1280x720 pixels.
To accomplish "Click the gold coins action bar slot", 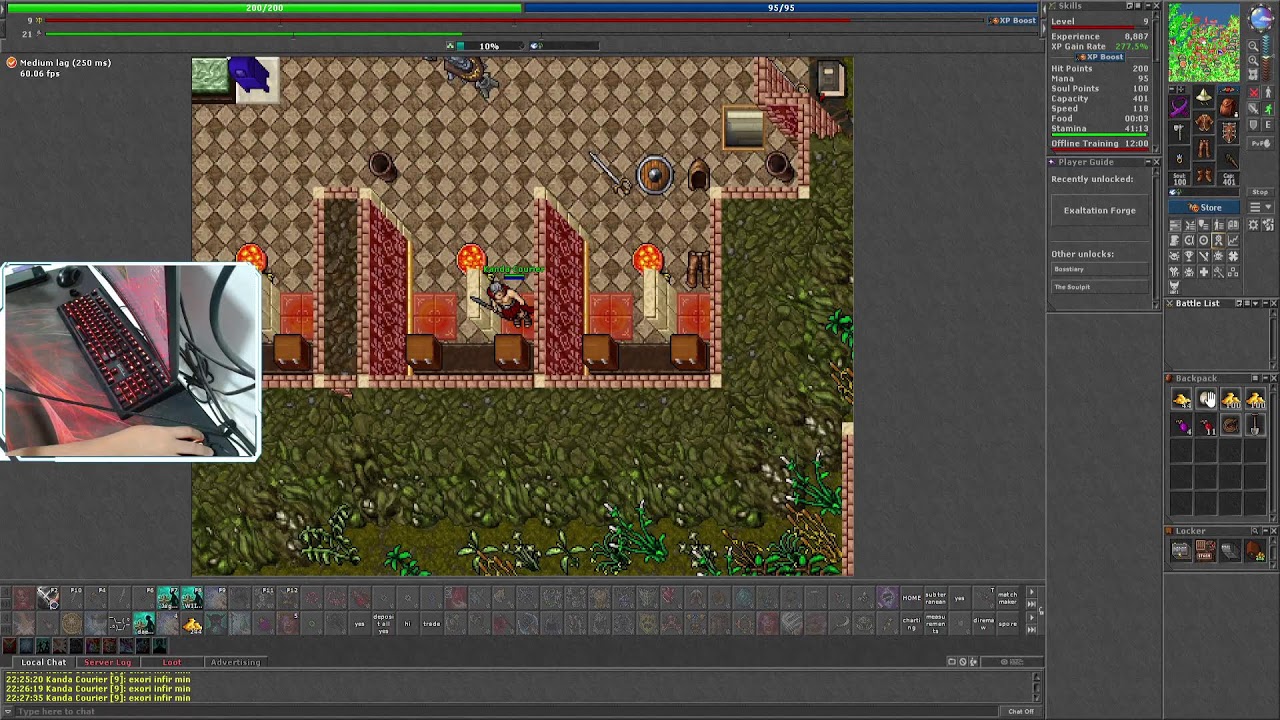I will coord(192,623).
